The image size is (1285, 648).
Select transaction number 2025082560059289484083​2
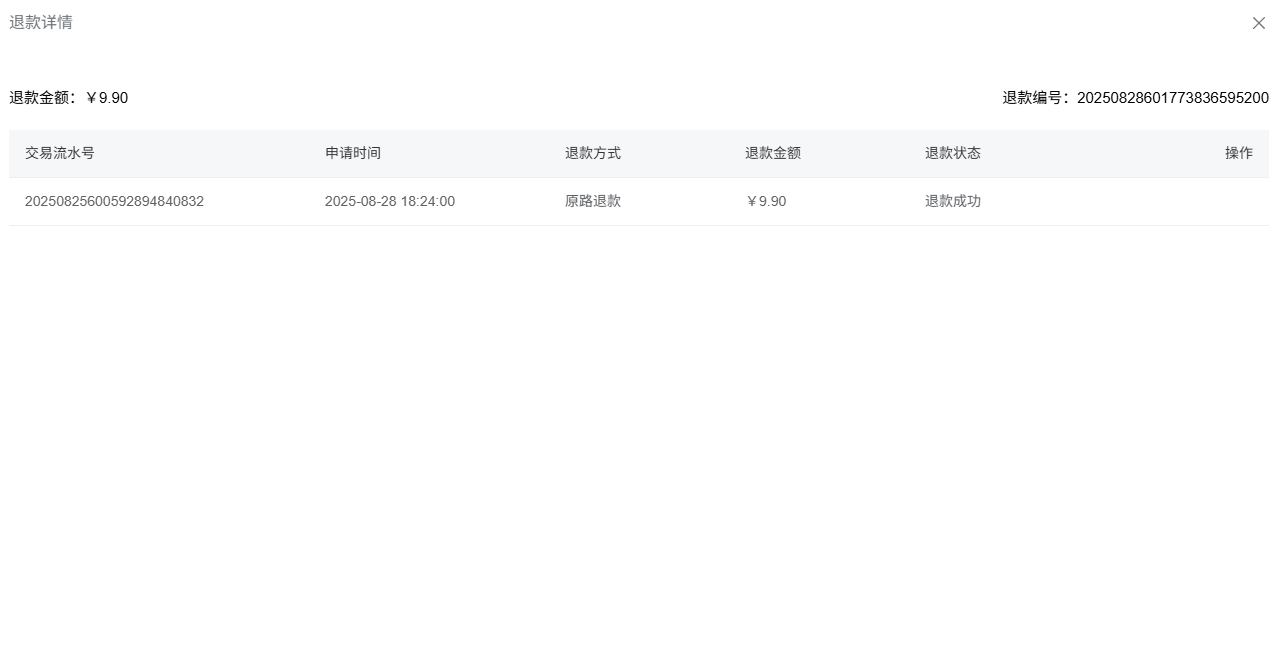(114, 201)
